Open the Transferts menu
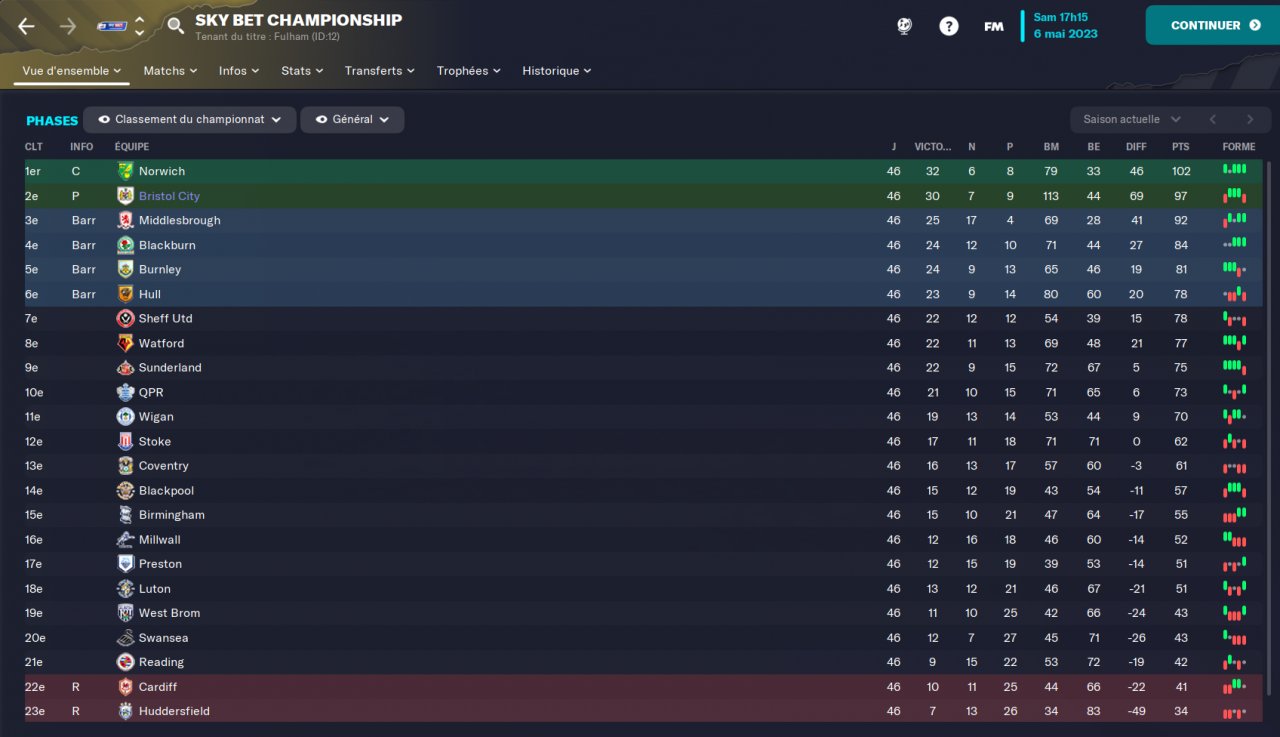 pyautogui.click(x=380, y=71)
